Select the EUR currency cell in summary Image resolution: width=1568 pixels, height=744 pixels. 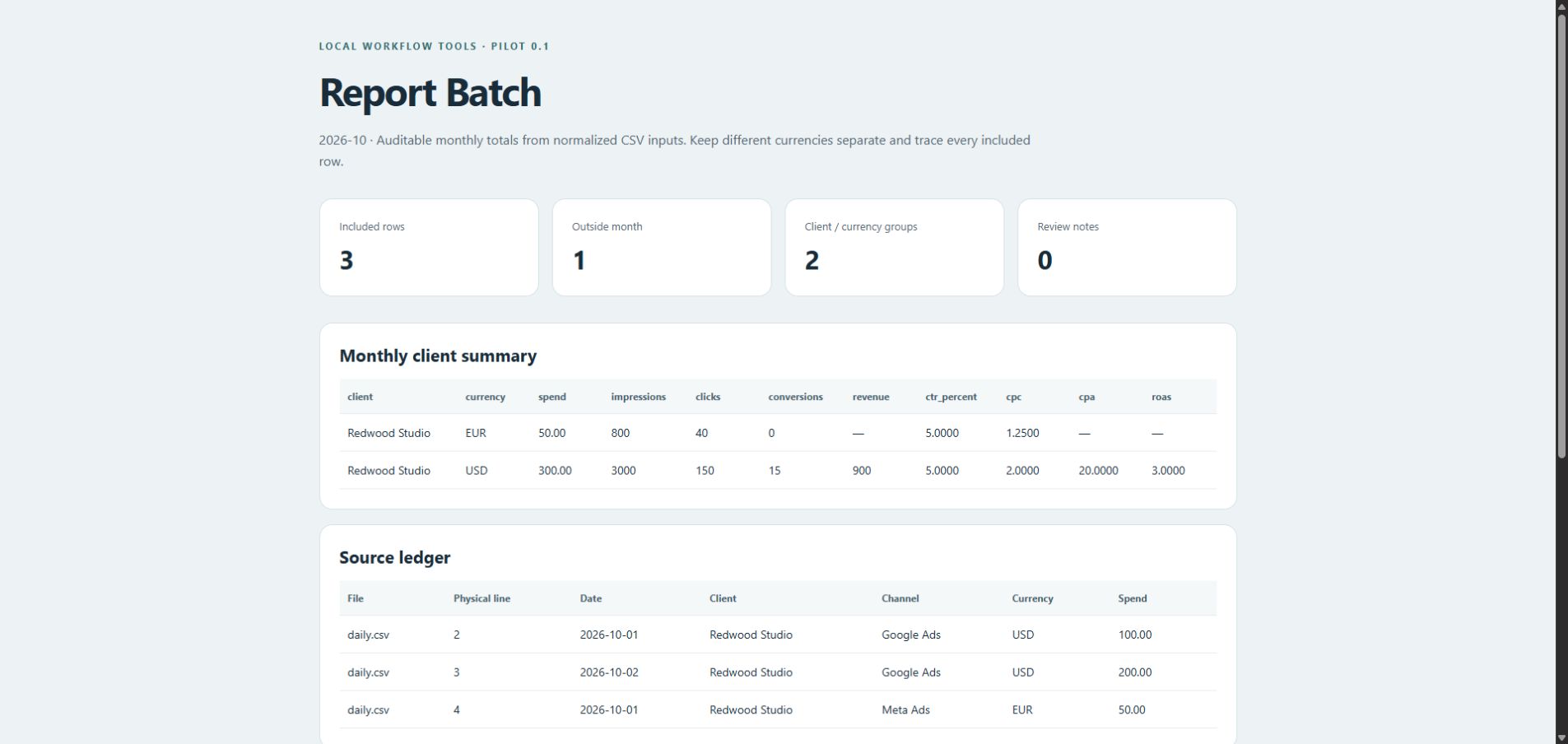point(476,433)
